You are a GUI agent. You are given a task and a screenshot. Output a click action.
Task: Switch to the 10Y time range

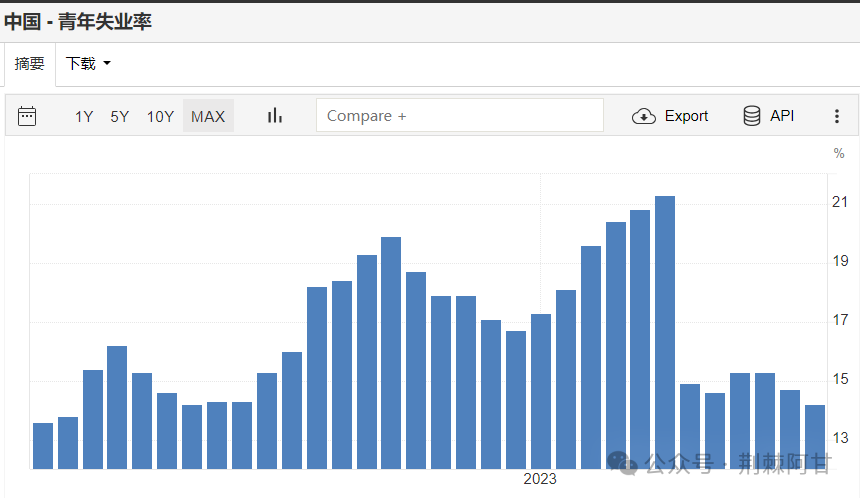pos(160,116)
